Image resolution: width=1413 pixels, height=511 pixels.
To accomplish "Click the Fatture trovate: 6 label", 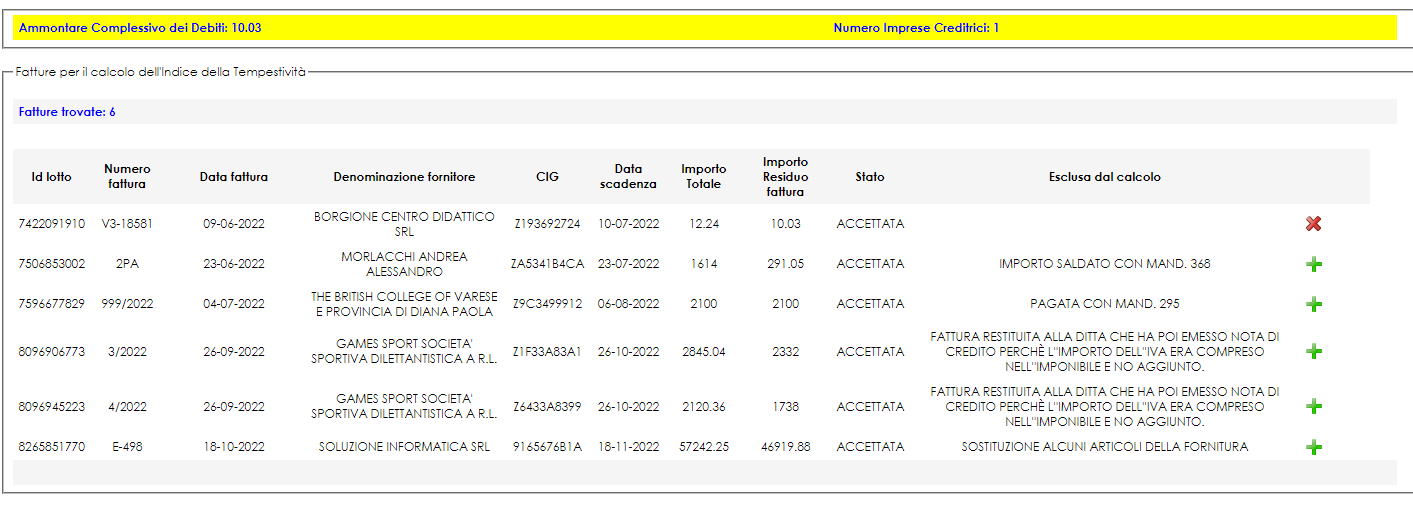I will coord(67,112).
